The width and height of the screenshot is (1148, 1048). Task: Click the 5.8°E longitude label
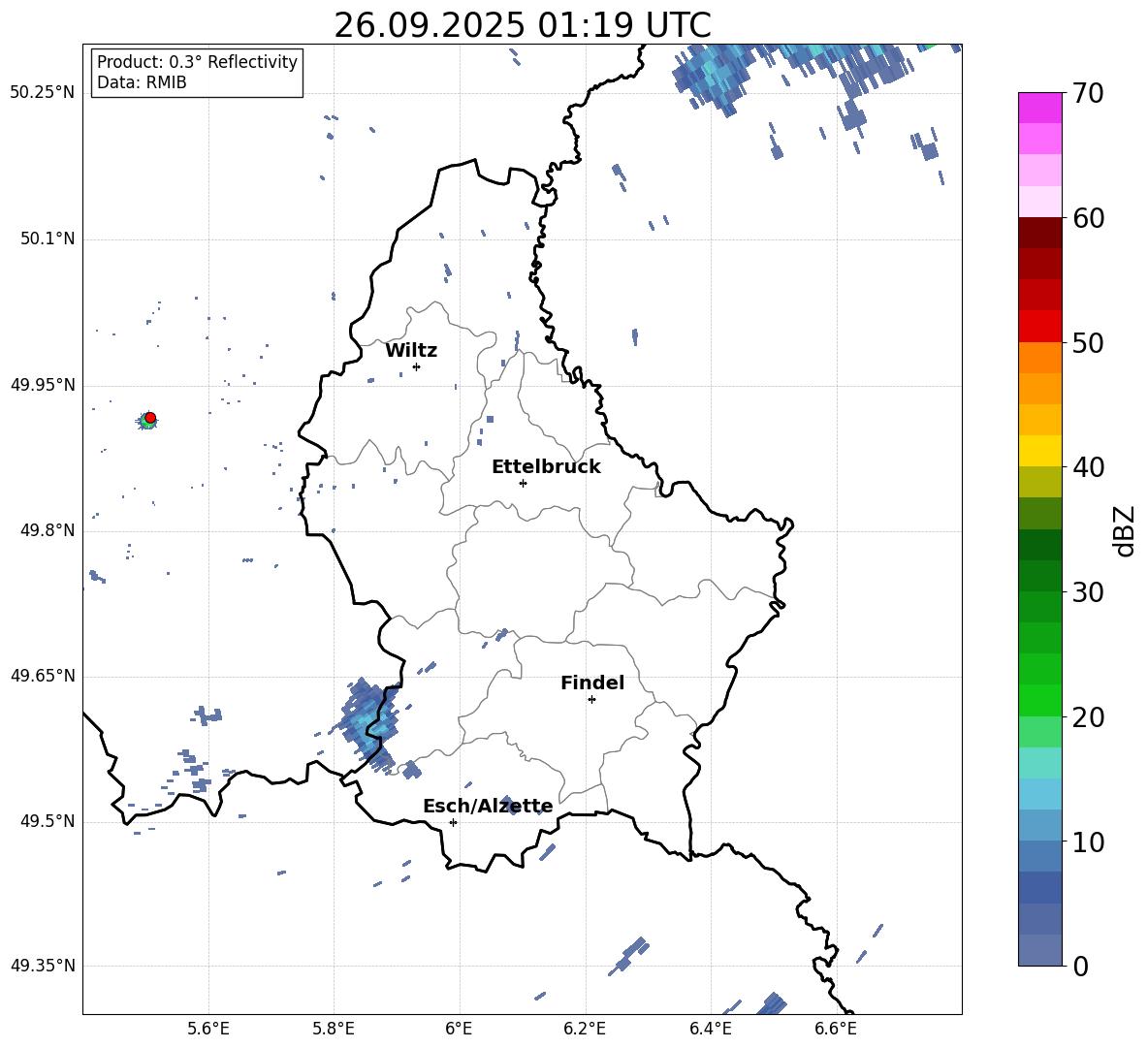334,1029
